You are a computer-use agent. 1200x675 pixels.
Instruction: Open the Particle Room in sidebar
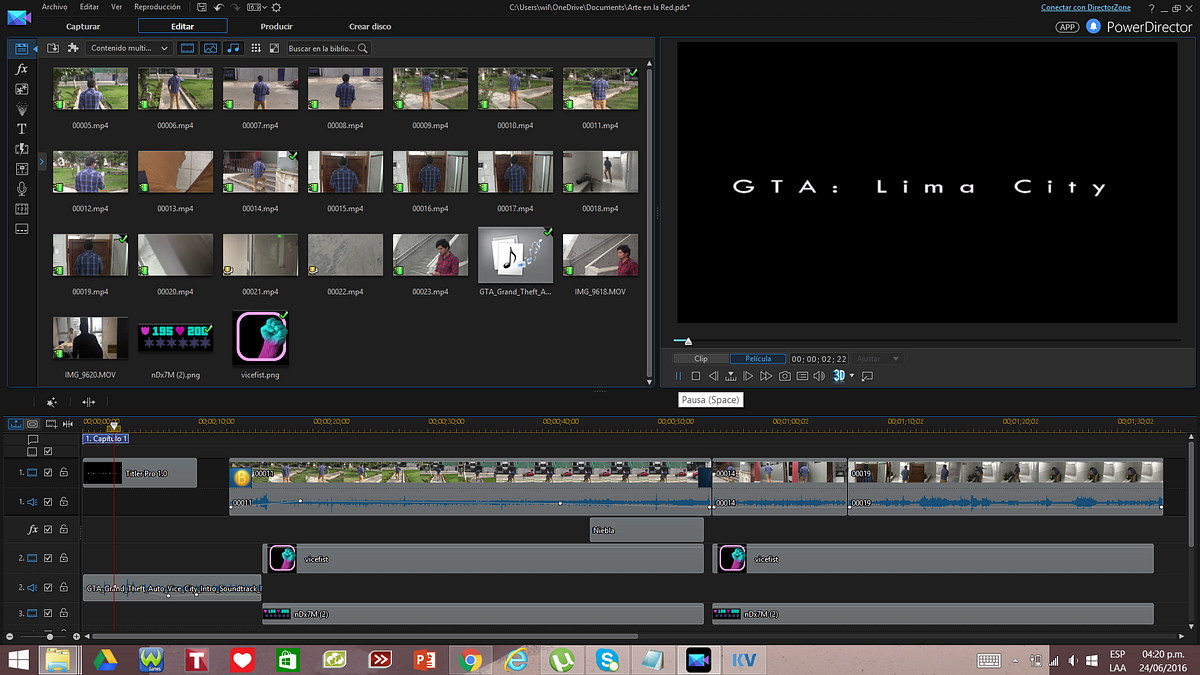point(21,109)
